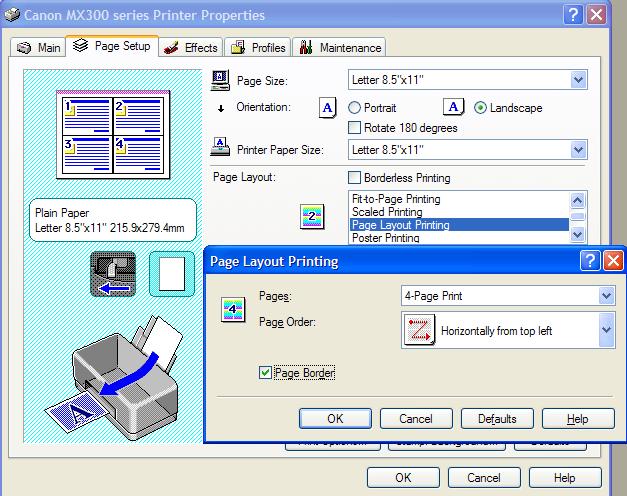Tick the Borderless Printing checkbox
The width and height of the screenshot is (627, 496).
point(355,178)
